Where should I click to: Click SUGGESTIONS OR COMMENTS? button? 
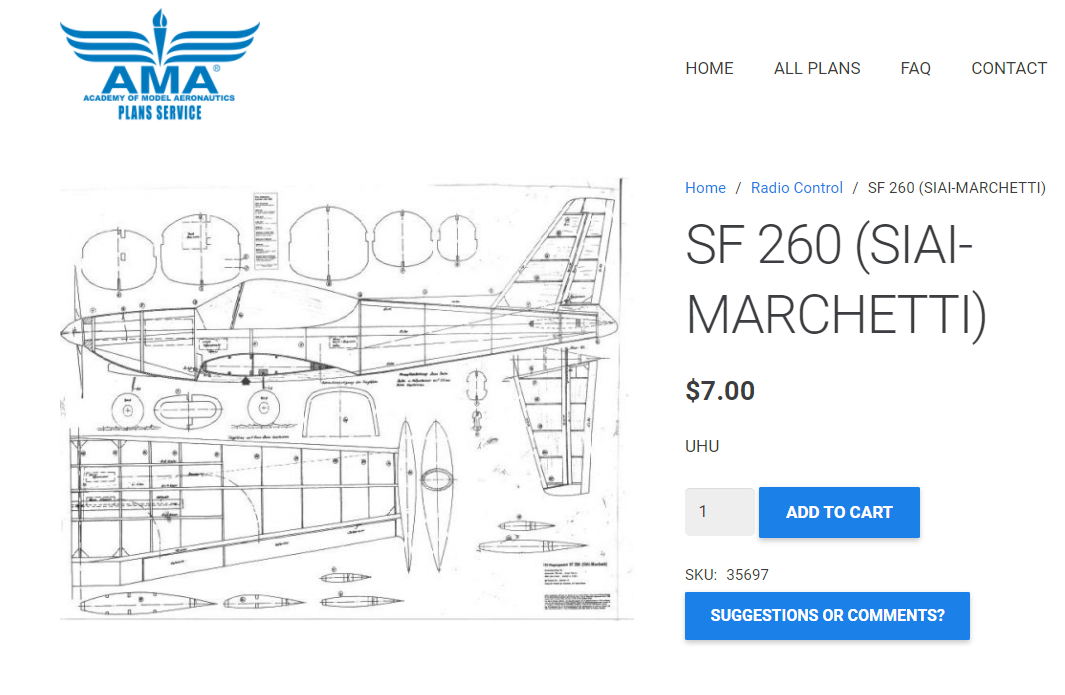click(x=827, y=616)
